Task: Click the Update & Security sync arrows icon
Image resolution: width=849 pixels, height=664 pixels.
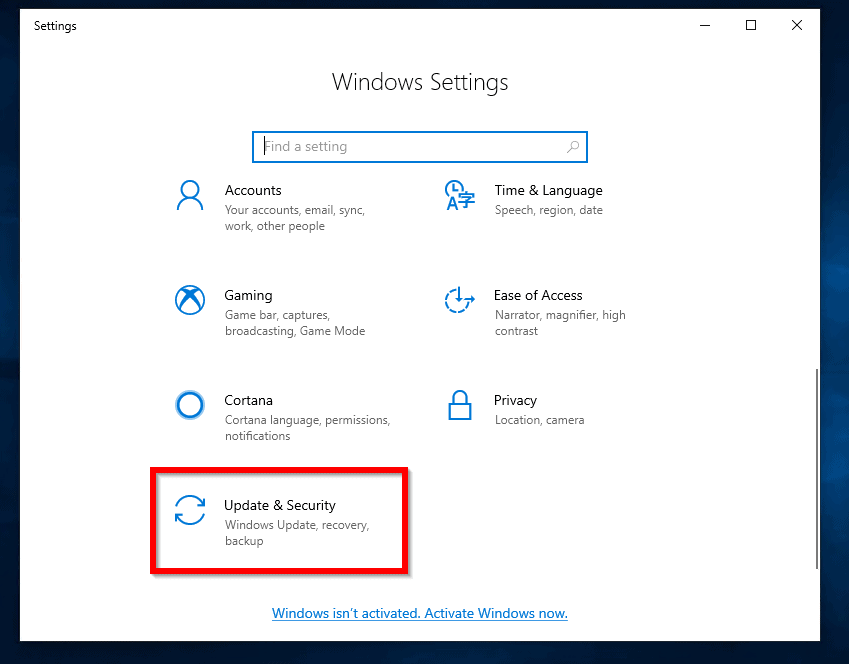Action: pyautogui.click(x=190, y=511)
